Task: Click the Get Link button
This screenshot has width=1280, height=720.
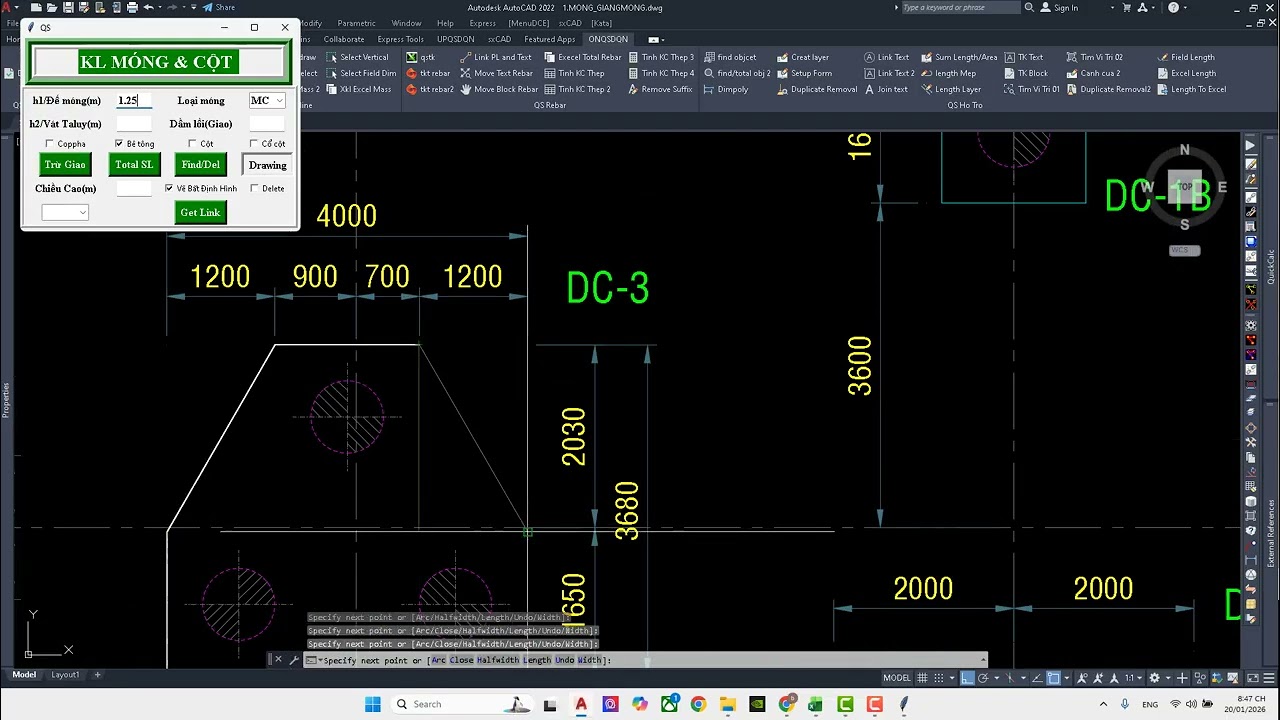Action: coord(200,212)
